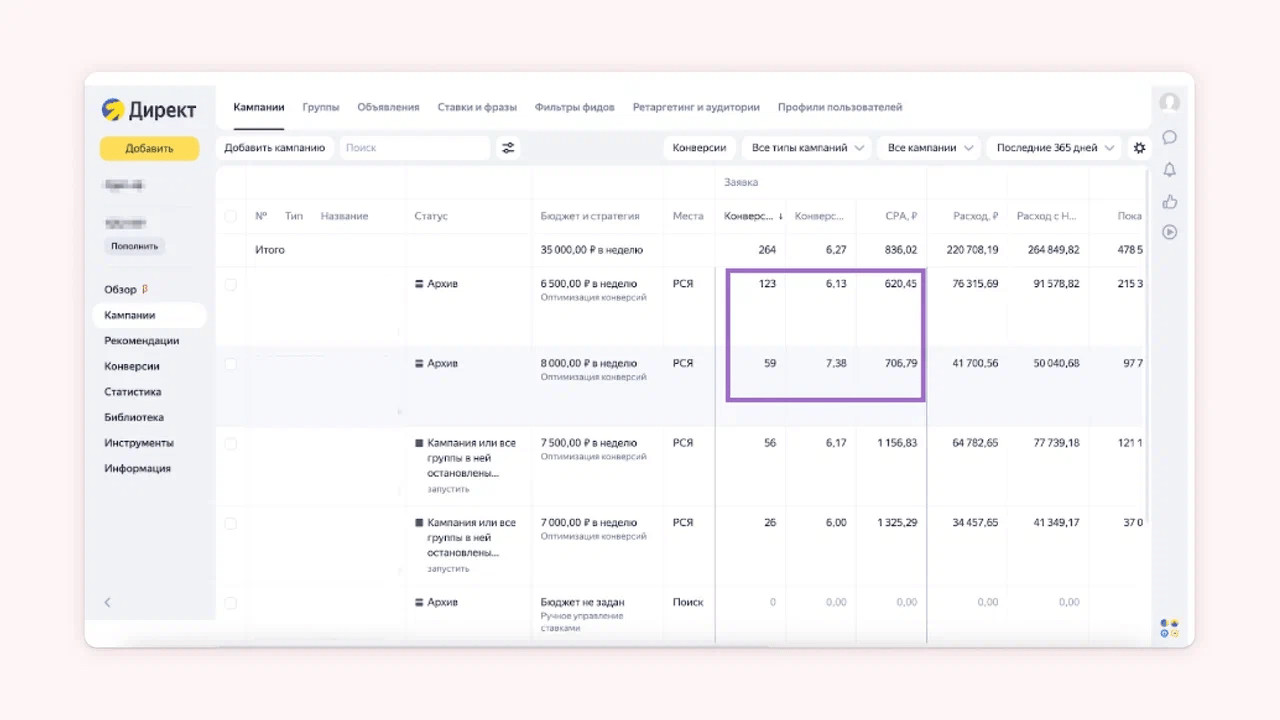Open Статистика in the sidebar
The height and width of the screenshot is (720, 1280).
[x=132, y=392]
